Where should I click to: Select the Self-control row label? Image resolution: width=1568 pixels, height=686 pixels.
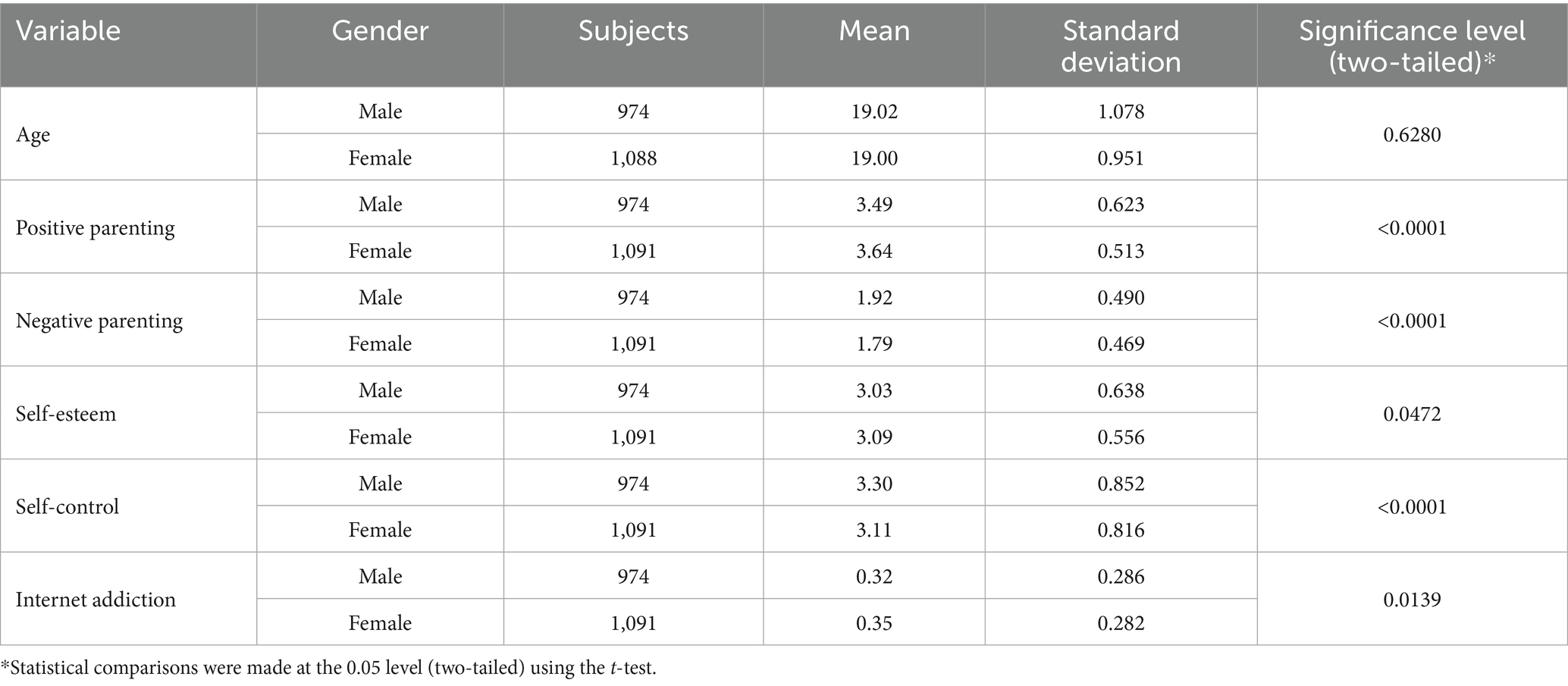pos(67,506)
